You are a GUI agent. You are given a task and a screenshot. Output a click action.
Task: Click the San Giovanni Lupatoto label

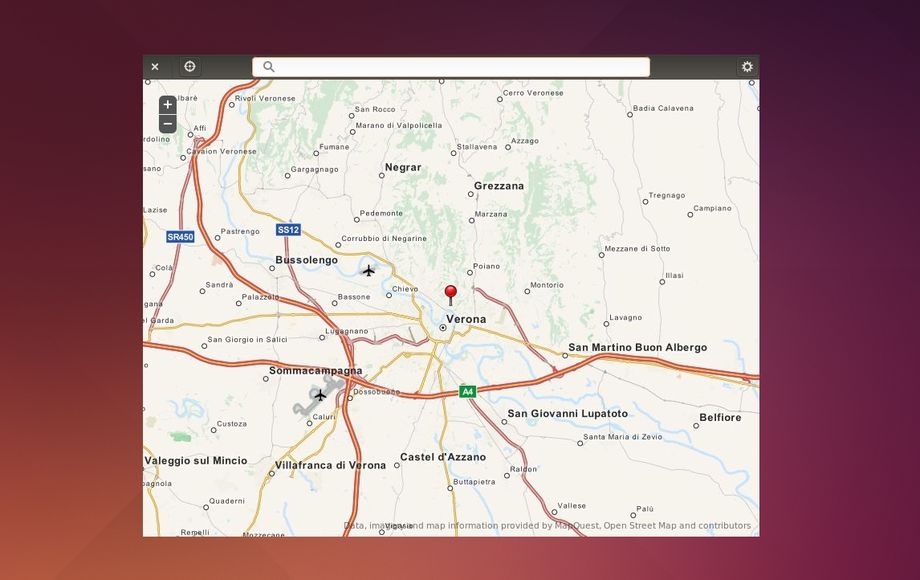pos(567,413)
